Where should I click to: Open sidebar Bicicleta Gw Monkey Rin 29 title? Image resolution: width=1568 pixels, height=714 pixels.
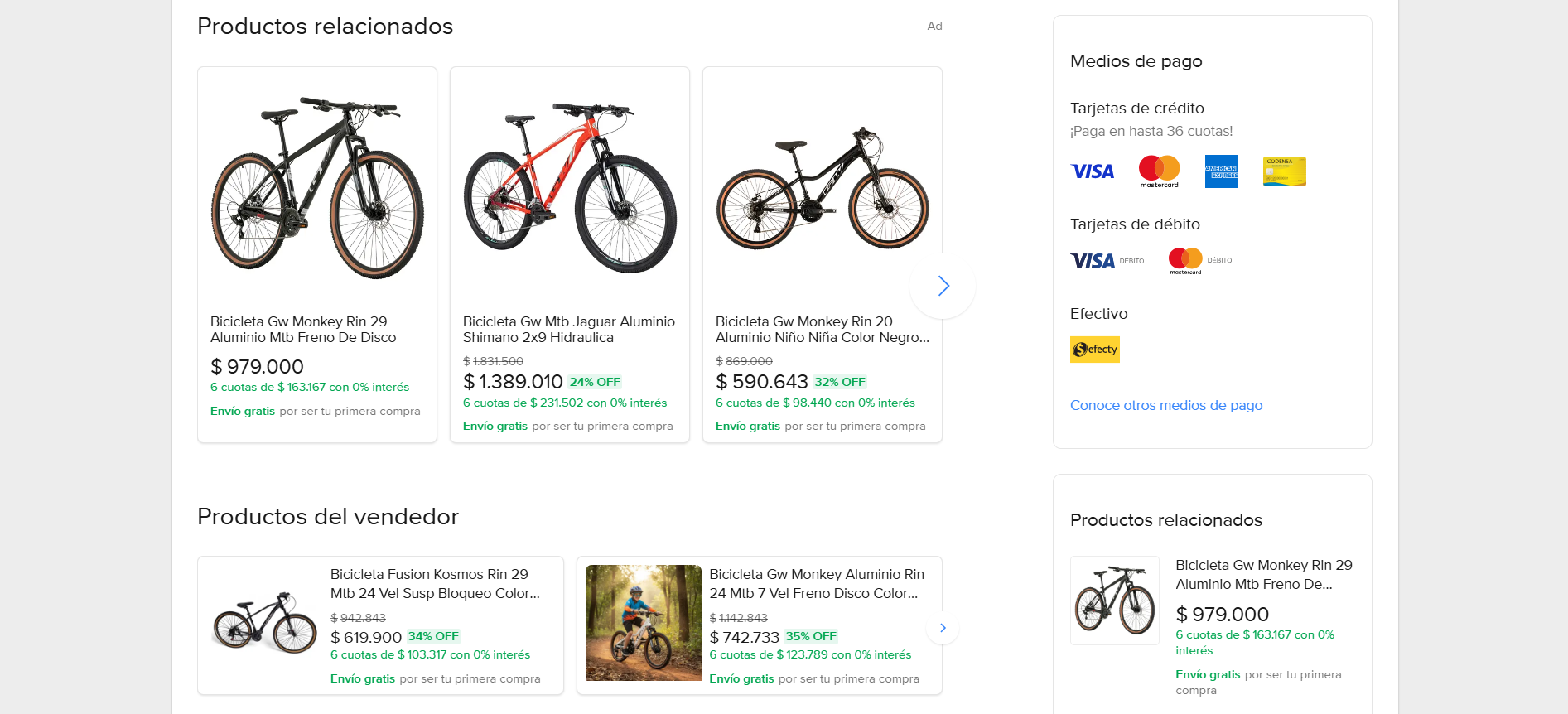tap(1264, 575)
